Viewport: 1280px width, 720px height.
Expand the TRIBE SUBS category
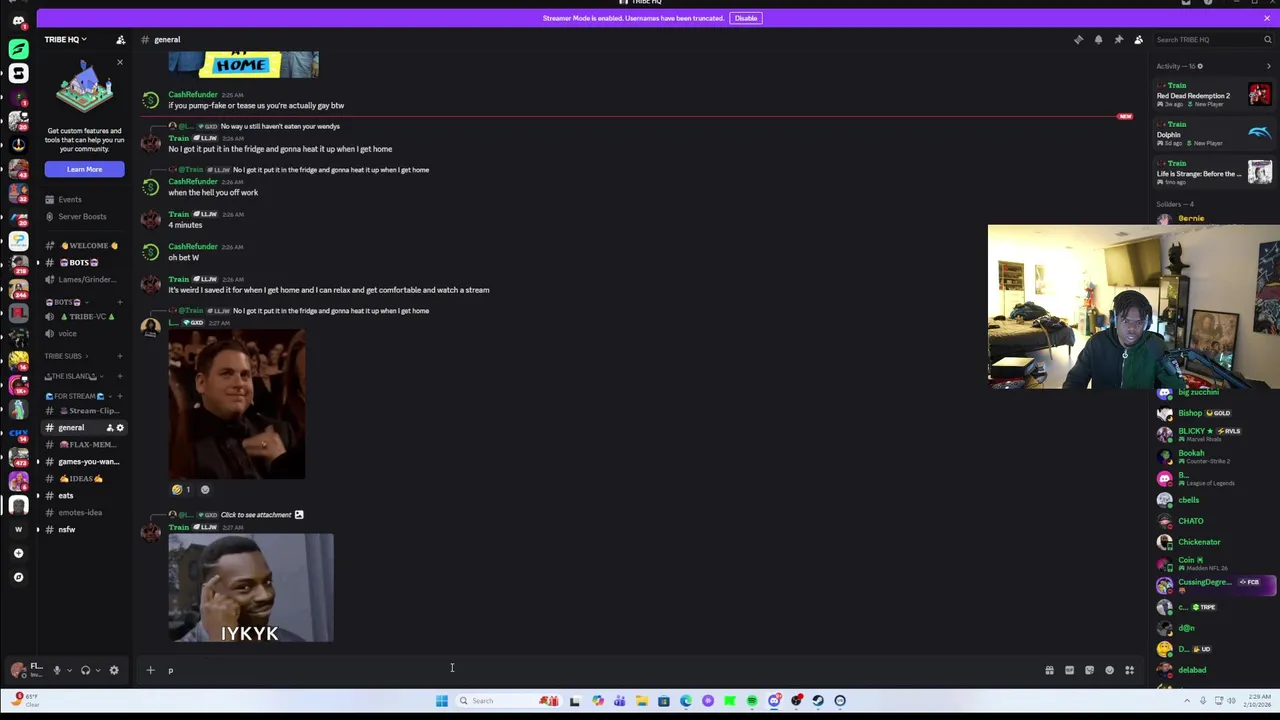pyautogui.click(x=65, y=356)
